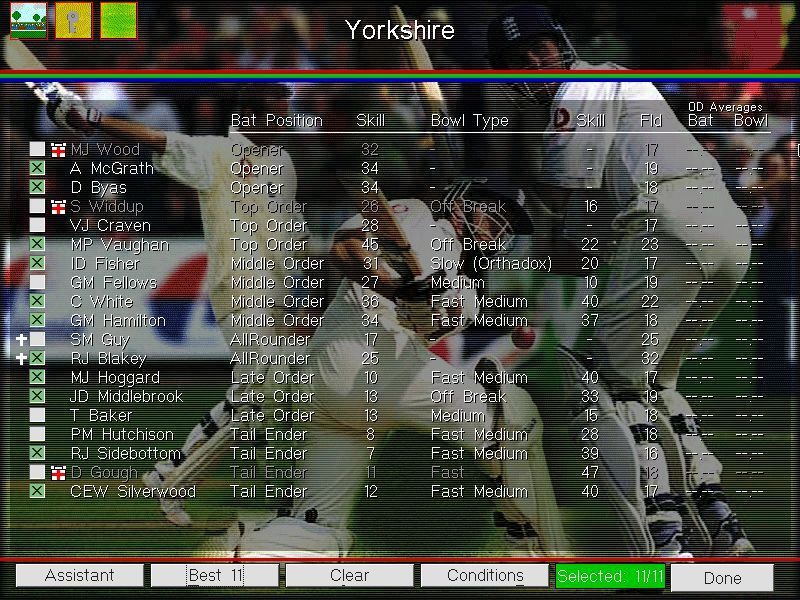Click England flag icon beside MJ Wood
Screen dimensions: 800x600
(x=58, y=150)
